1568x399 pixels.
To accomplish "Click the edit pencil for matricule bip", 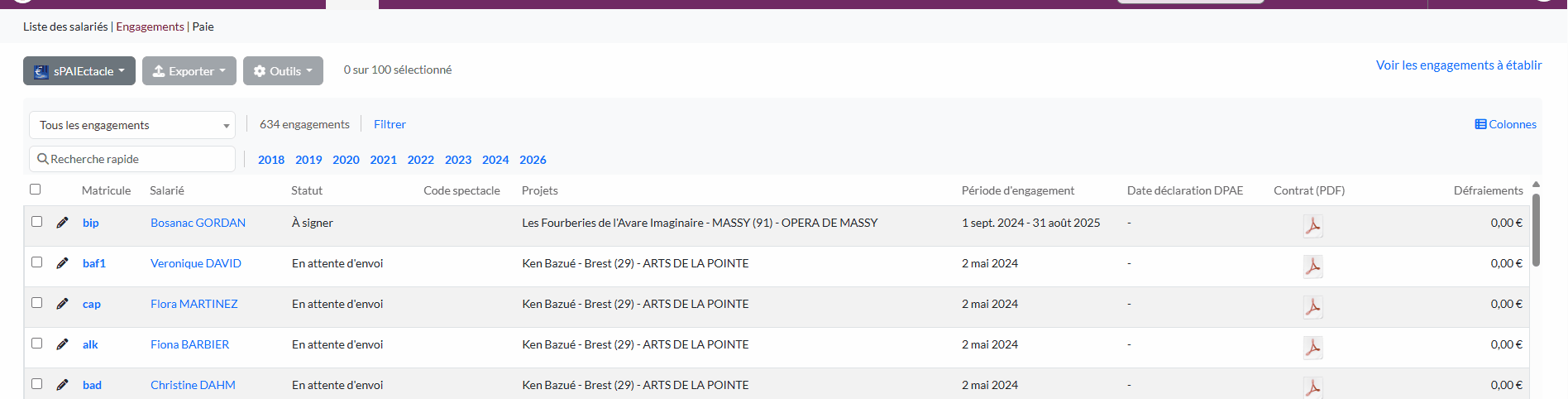I will (62, 223).
